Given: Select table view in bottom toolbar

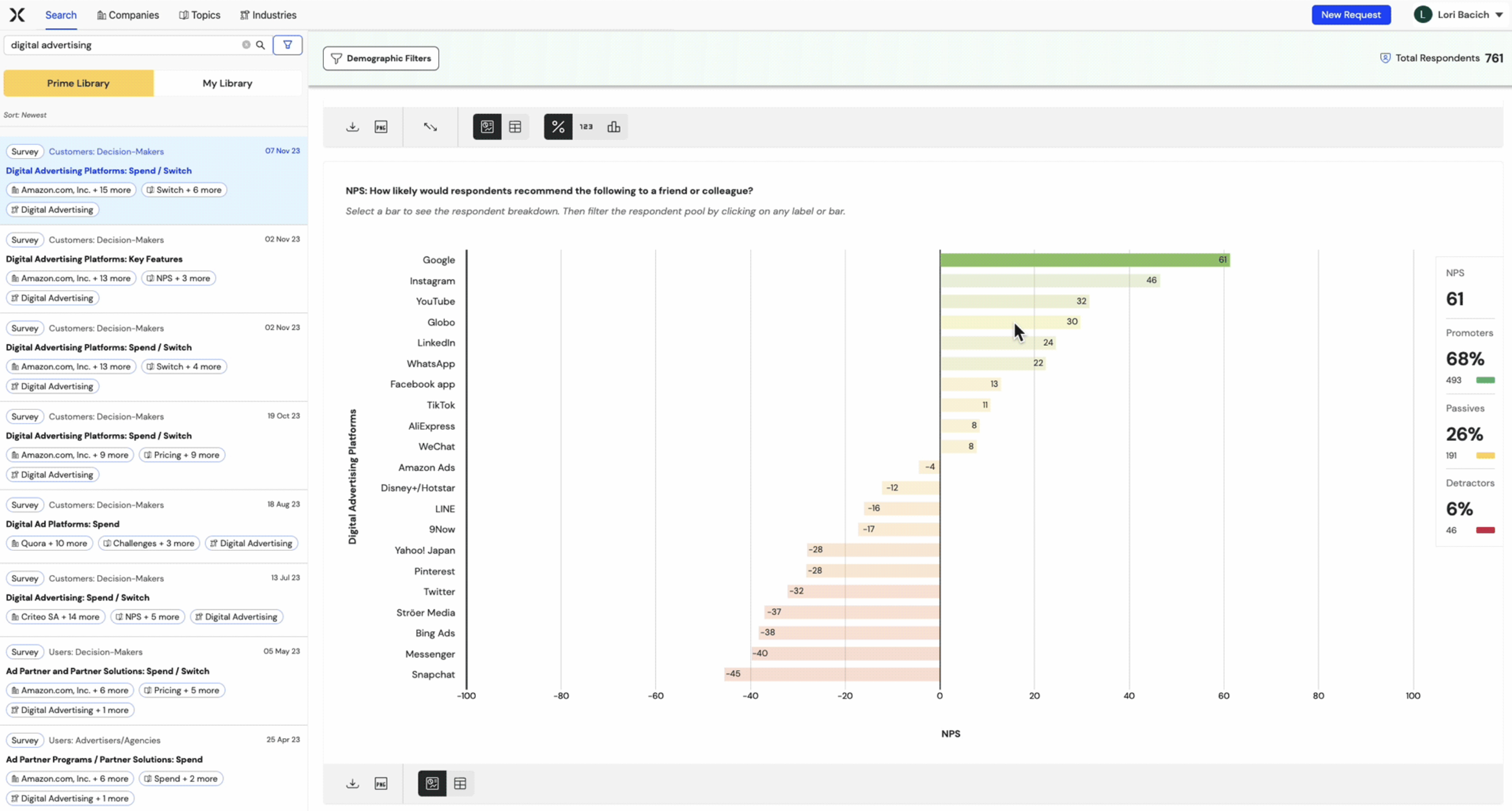Looking at the screenshot, I should (460, 783).
